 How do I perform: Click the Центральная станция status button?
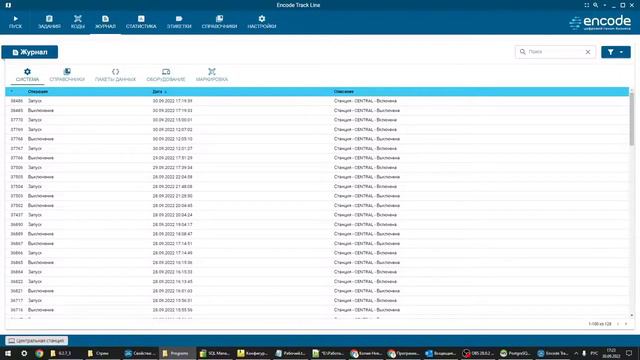(36, 340)
